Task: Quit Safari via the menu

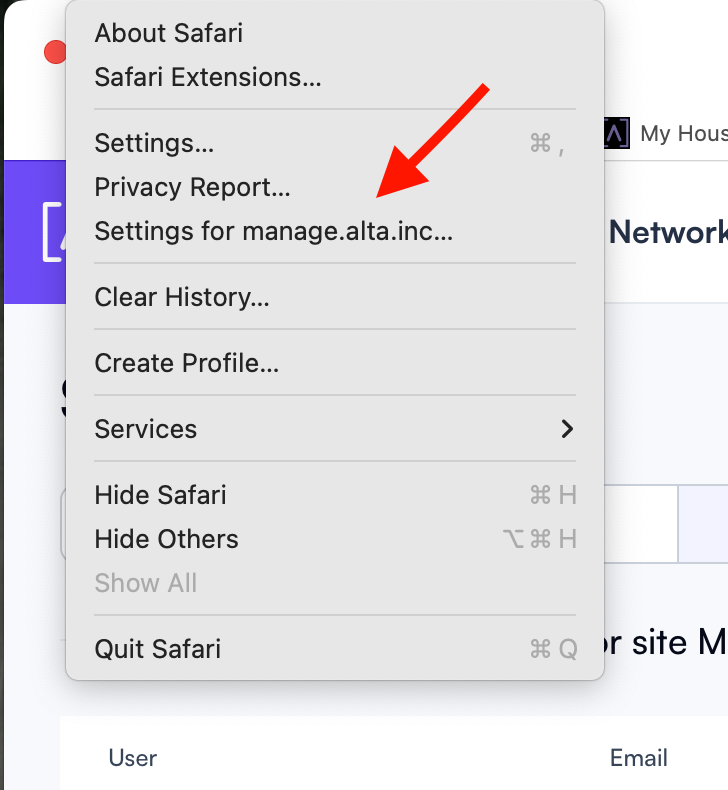Action: (335, 648)
